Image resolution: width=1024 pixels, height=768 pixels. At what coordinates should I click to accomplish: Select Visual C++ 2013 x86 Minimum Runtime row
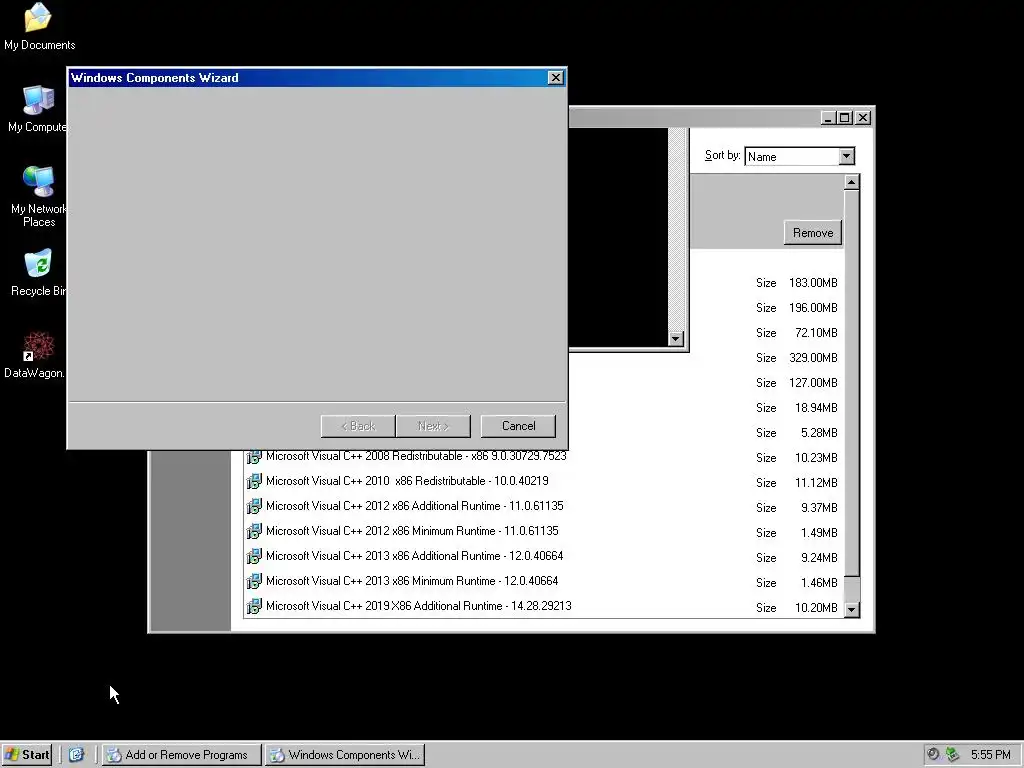pyautogui.click(x=544, y=581)
